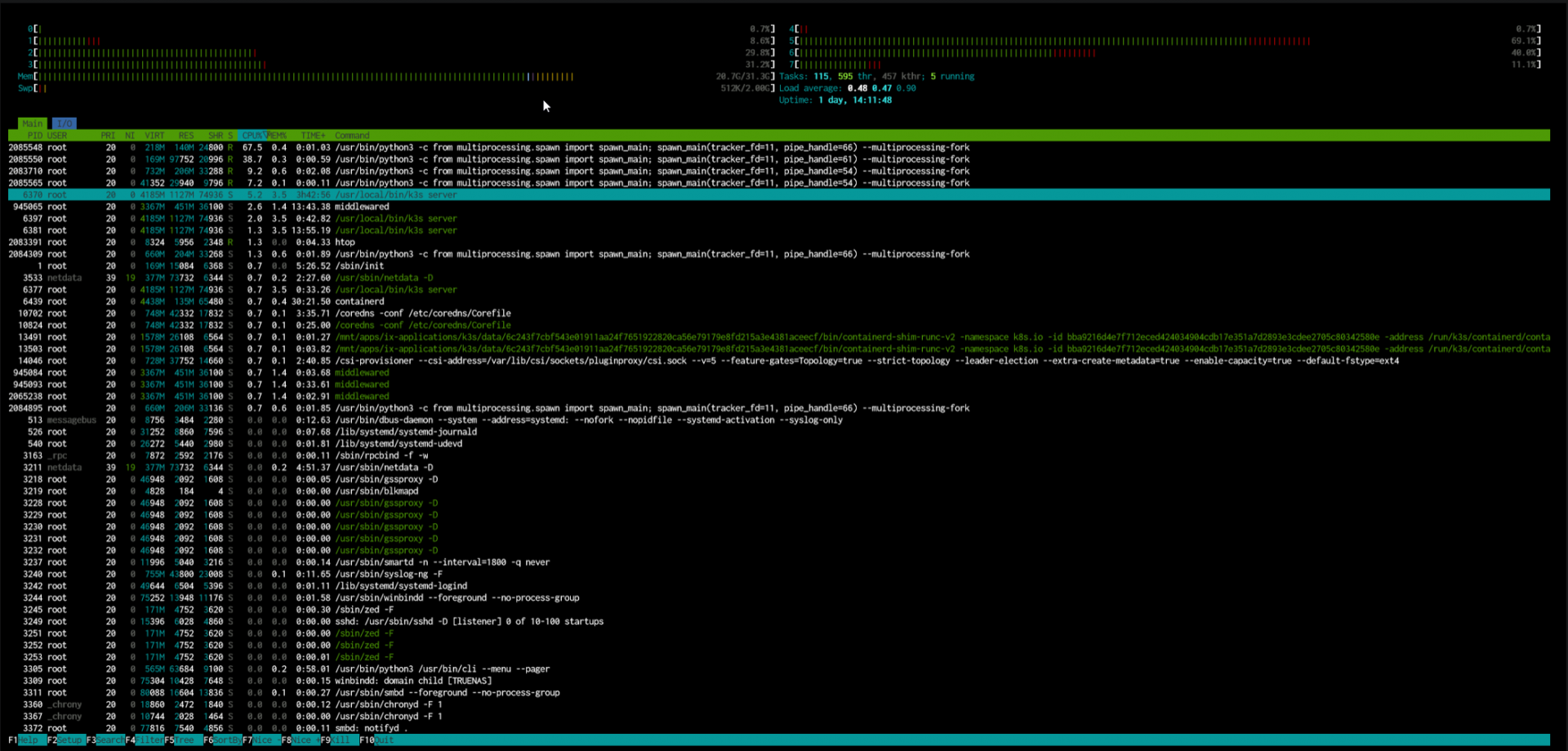Sort by the MEM% column header
This screenshot has width=1568, height=751.
[278, 136]
